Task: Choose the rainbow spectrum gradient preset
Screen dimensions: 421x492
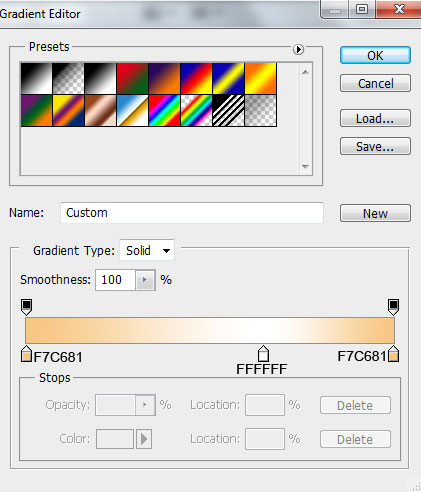Action: (x=165, y=110)
